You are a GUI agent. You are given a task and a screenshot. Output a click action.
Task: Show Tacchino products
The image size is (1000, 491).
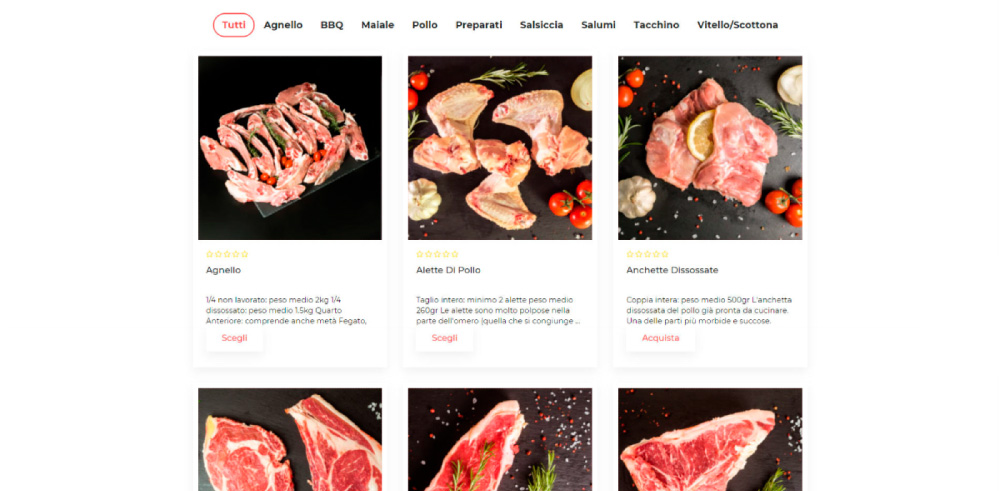(656, 25)
